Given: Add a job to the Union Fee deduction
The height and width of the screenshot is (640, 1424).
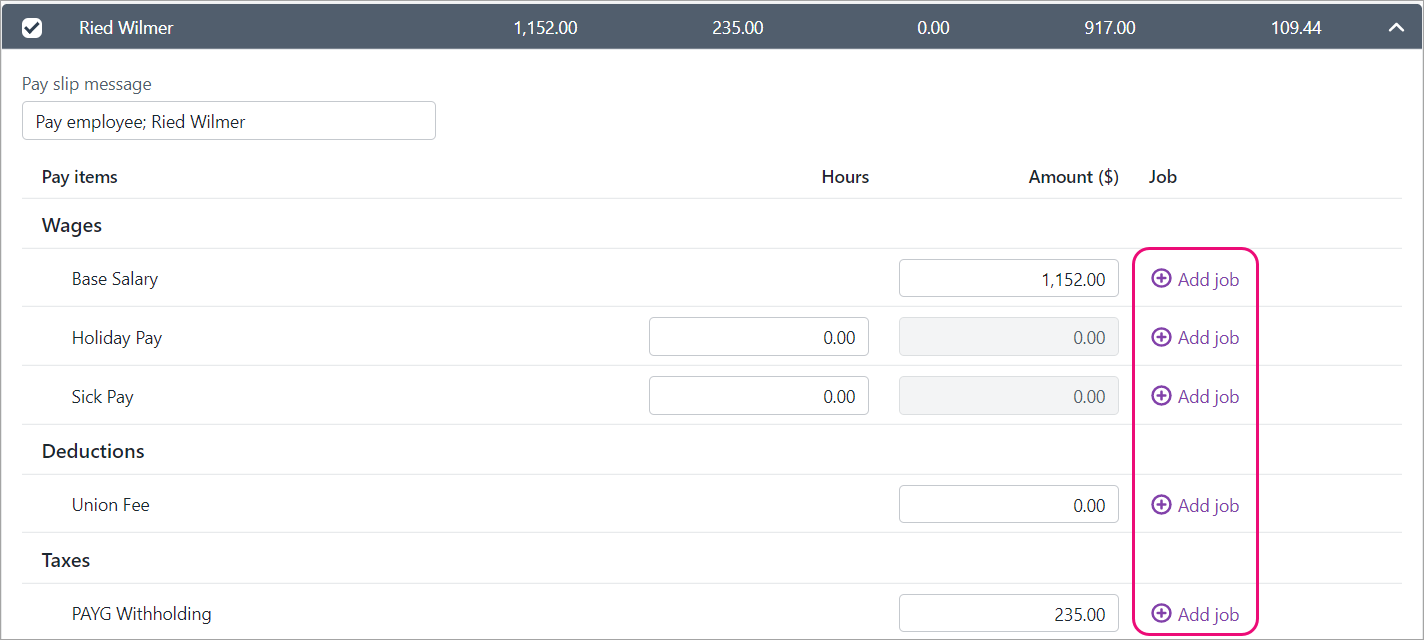Looking at the screenshot, I should point(1196,505).
